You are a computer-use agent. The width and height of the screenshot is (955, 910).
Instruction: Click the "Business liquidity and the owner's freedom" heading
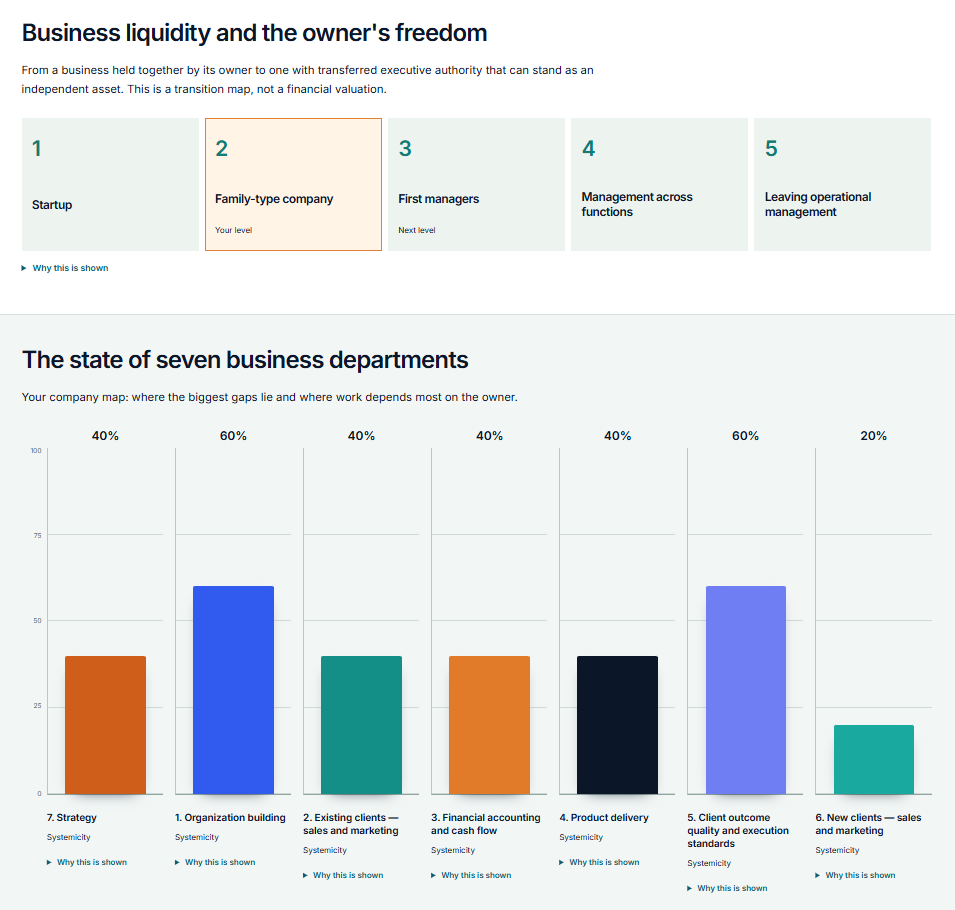pos(255,33)
